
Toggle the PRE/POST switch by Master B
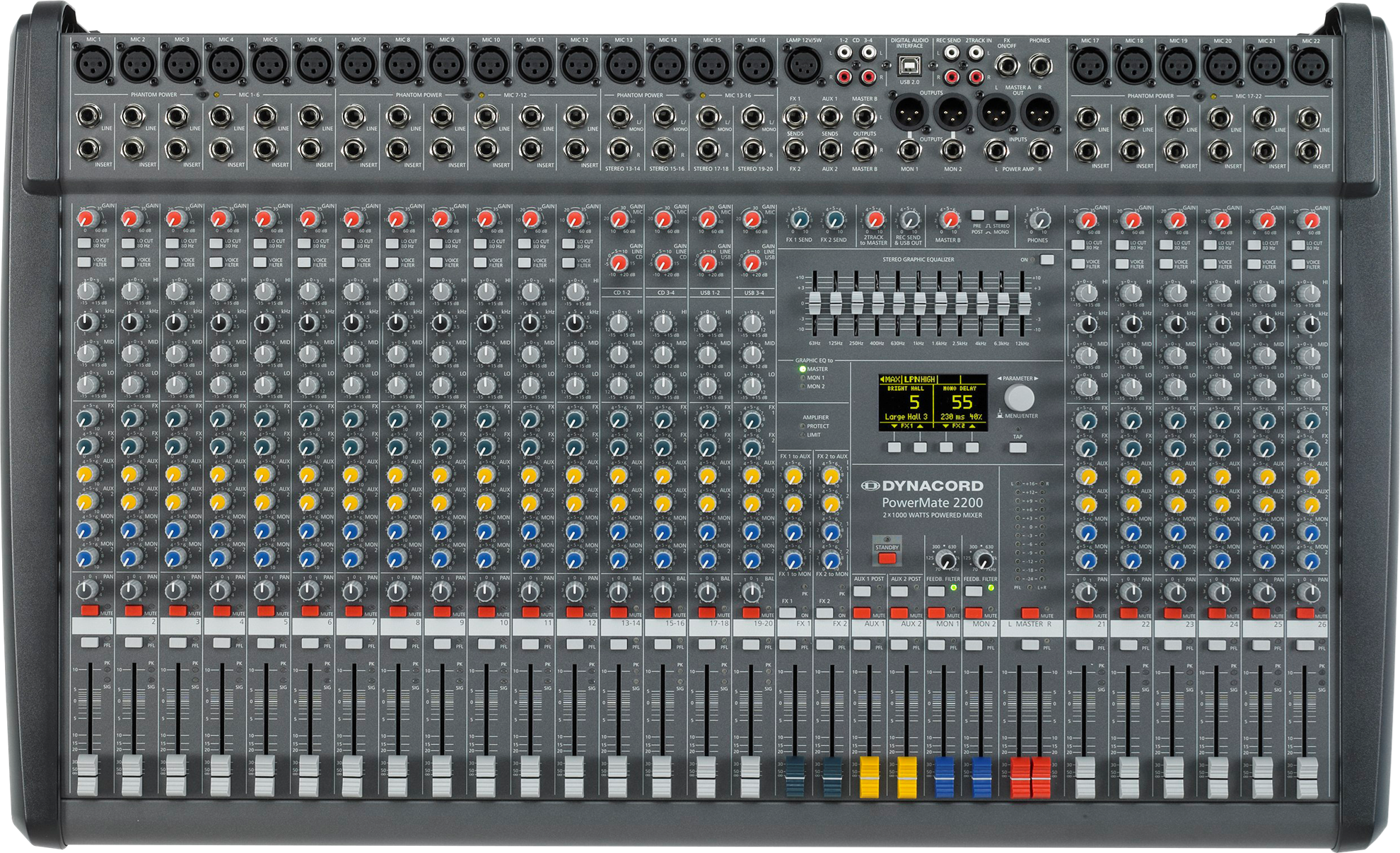(x=977, y=215)
